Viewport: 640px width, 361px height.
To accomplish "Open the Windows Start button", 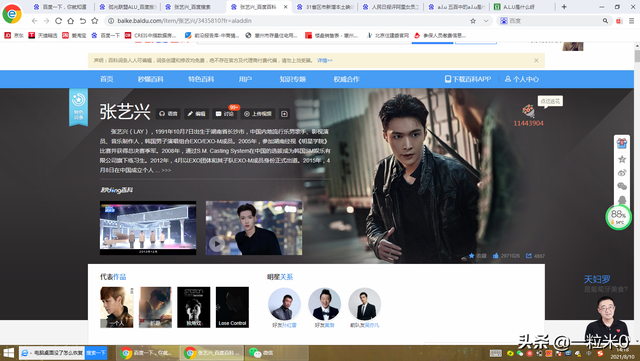I will tap(9, 353).
